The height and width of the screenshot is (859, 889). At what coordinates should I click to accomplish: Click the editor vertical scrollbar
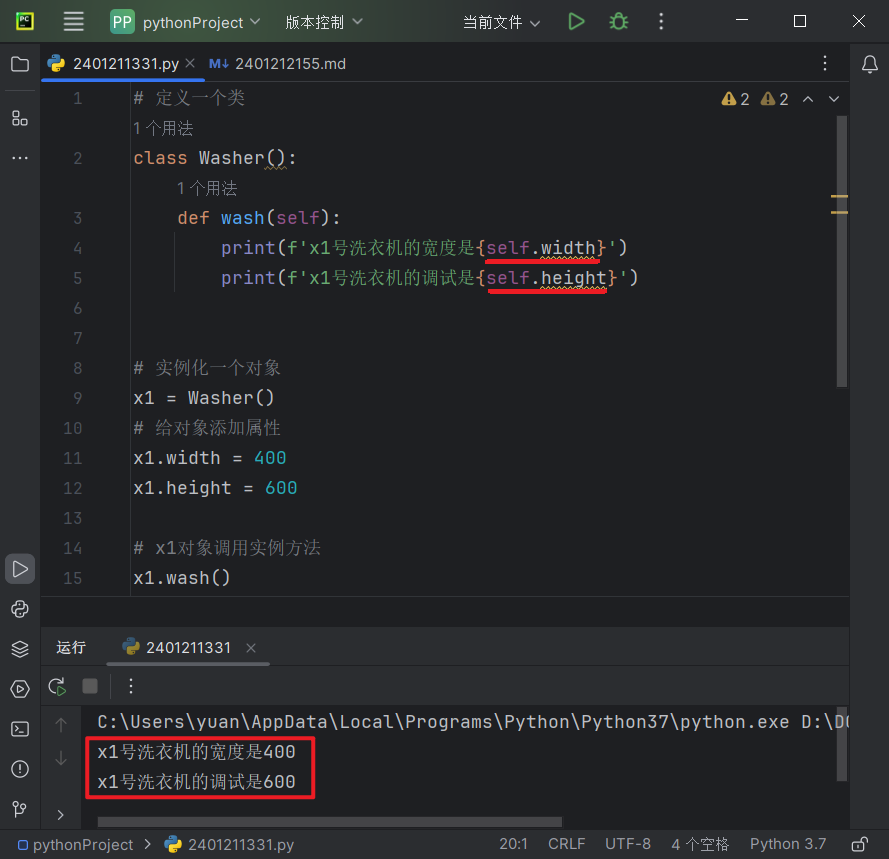point(841,251)
